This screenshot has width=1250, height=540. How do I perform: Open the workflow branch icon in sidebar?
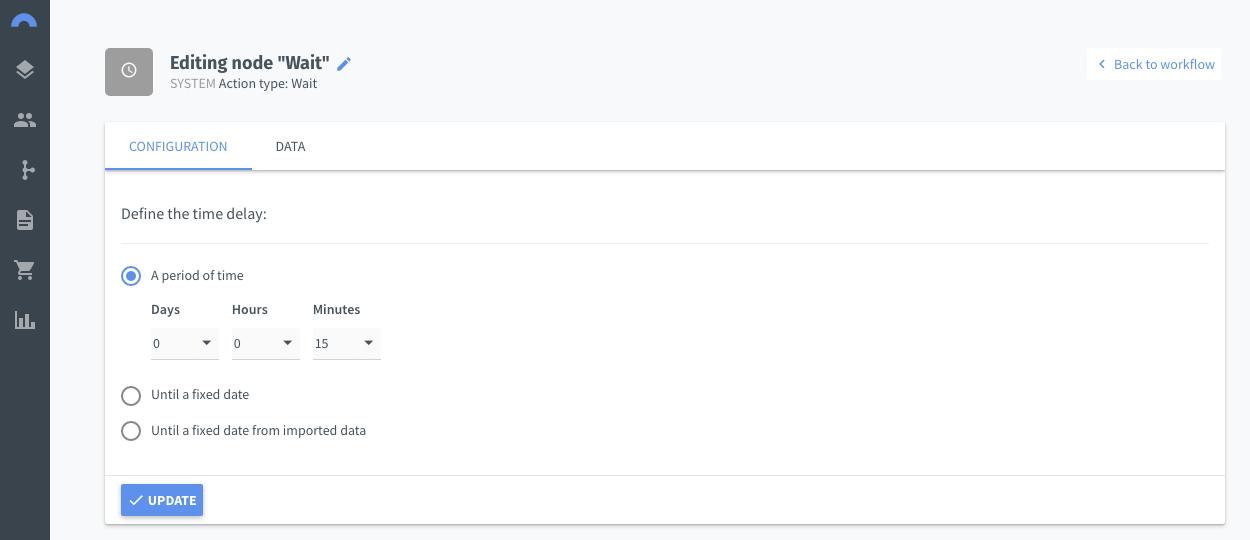(25, 170)
